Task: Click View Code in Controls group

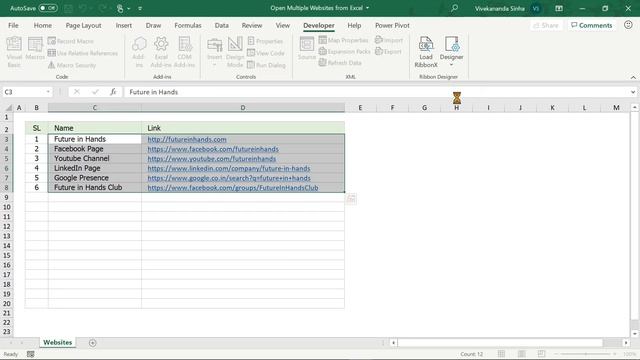Action: pos(266,53)
